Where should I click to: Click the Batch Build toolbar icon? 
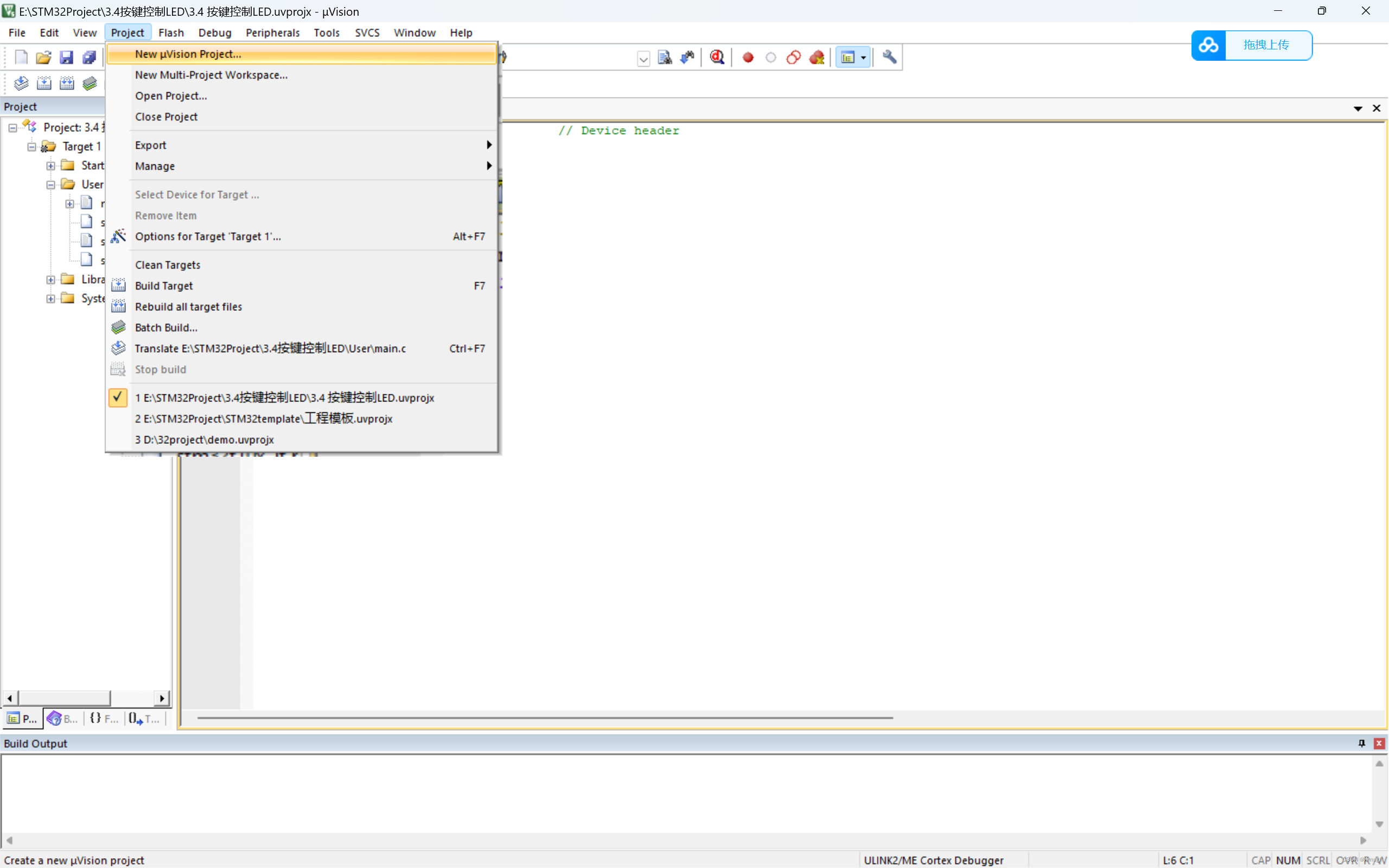pyautogui.click(x=90, y=83)
